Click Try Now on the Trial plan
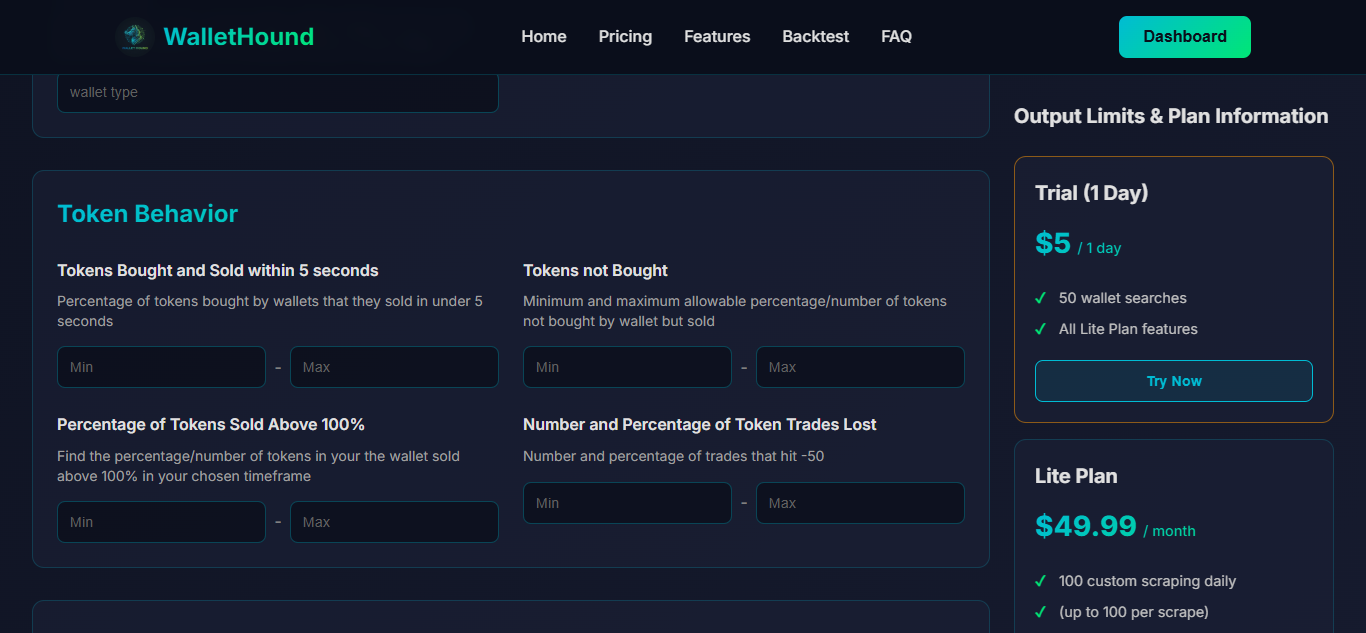This screenshot has width=1366, height=633. [1173, 381]
